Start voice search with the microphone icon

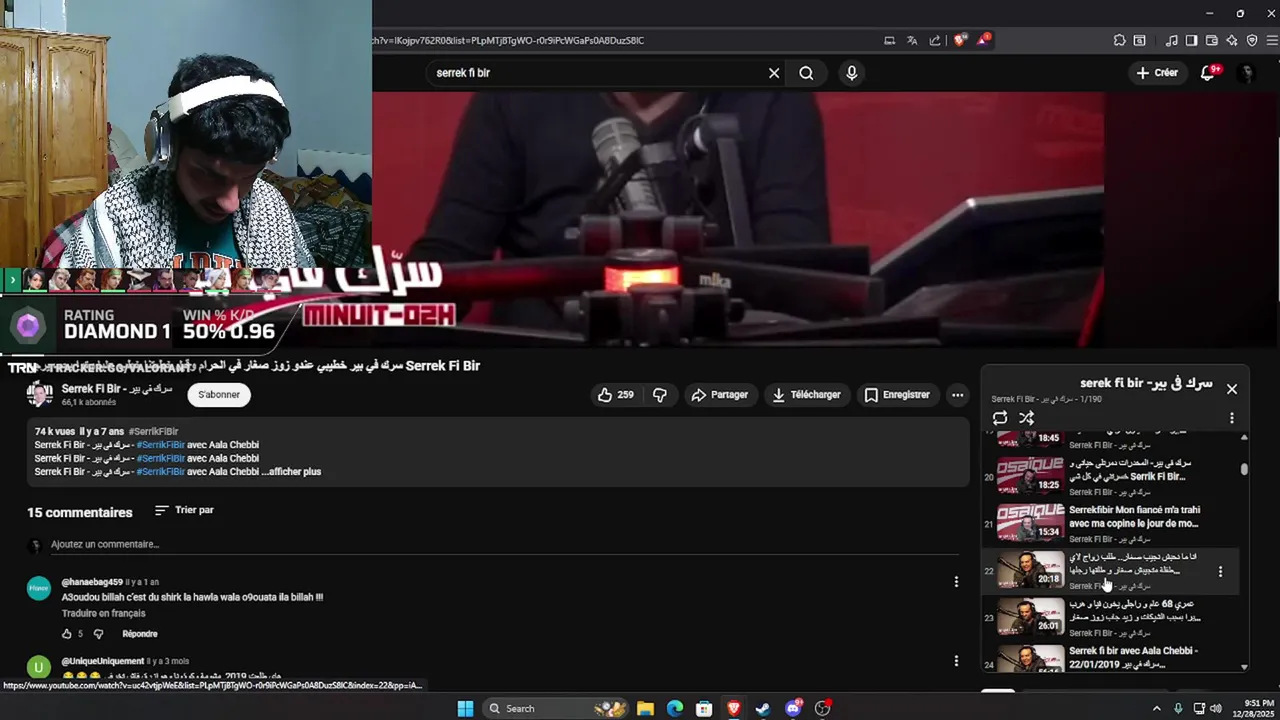point(852,73)
